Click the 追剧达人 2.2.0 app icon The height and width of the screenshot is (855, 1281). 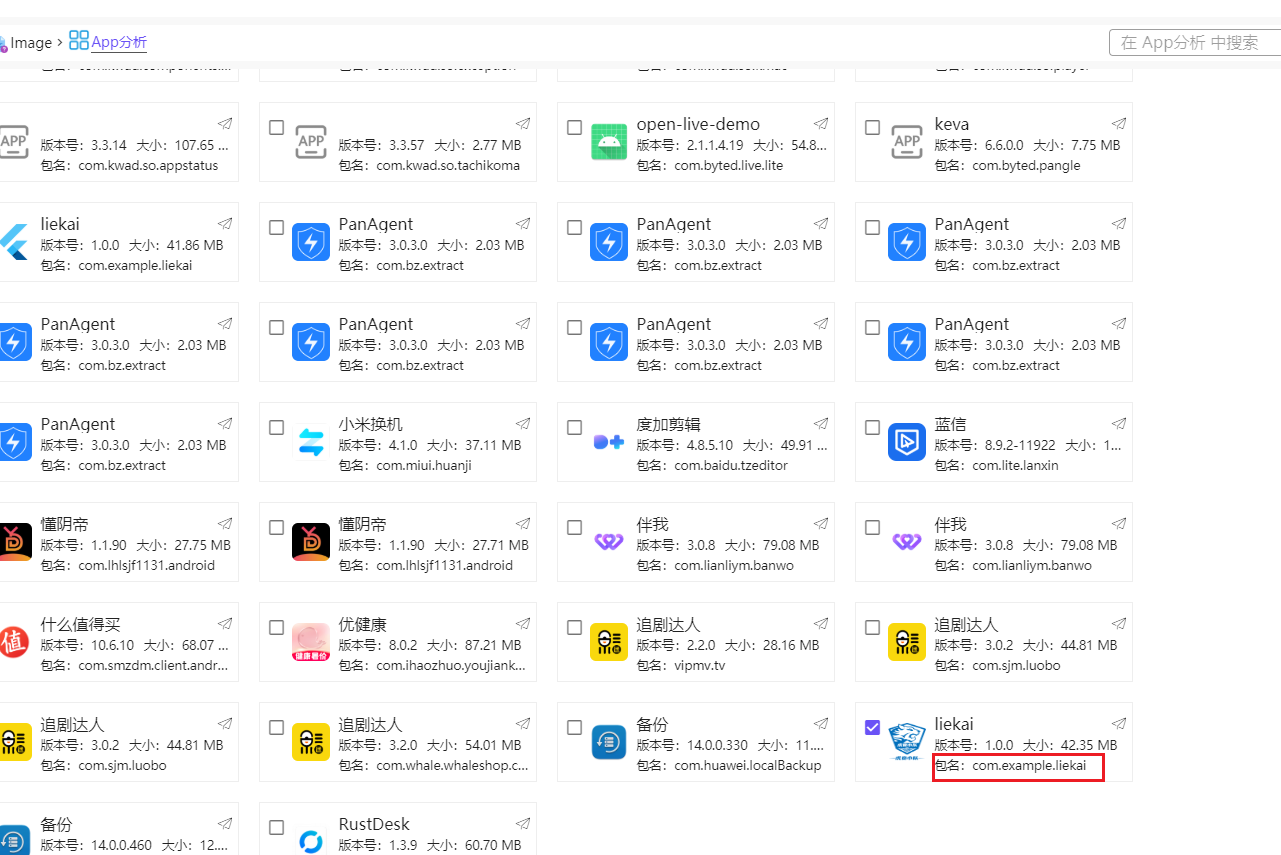609,642
